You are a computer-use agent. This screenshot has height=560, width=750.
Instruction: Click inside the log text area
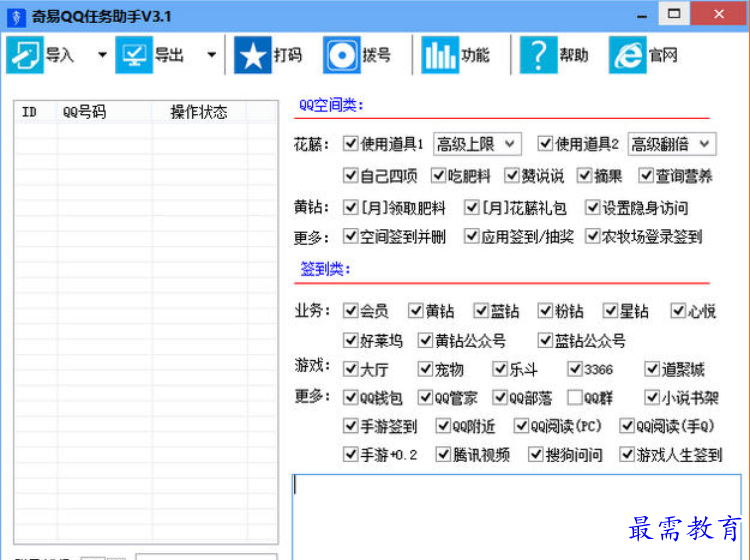tap(517, 517)
